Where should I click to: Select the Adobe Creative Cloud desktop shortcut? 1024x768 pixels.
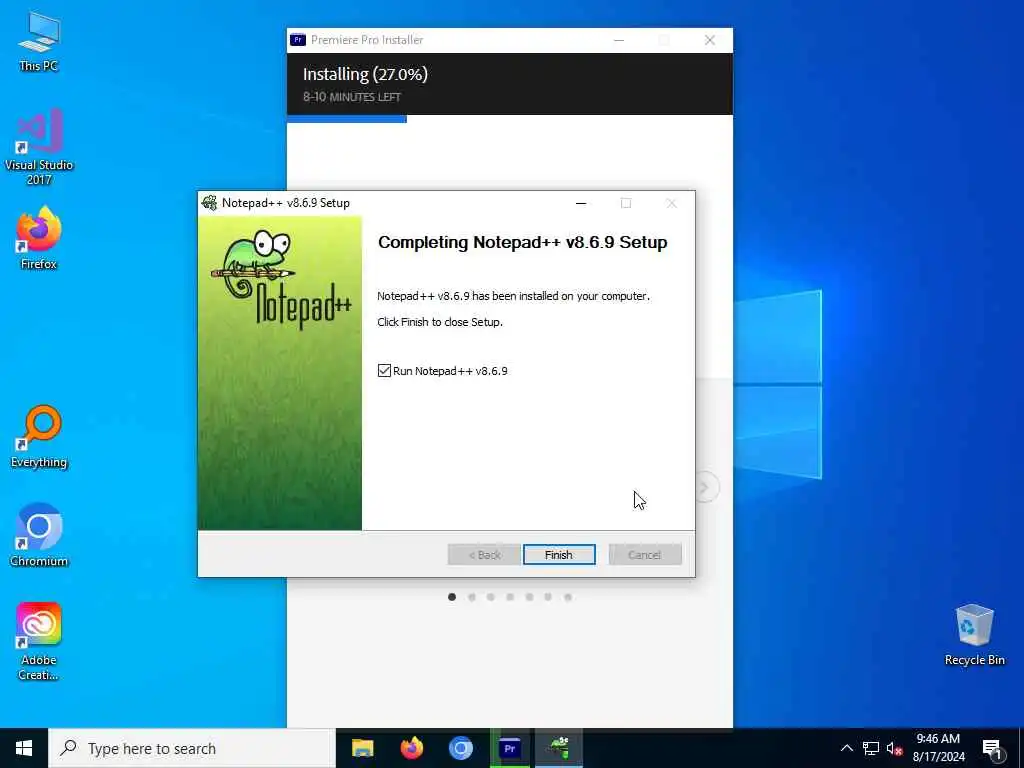39,642
